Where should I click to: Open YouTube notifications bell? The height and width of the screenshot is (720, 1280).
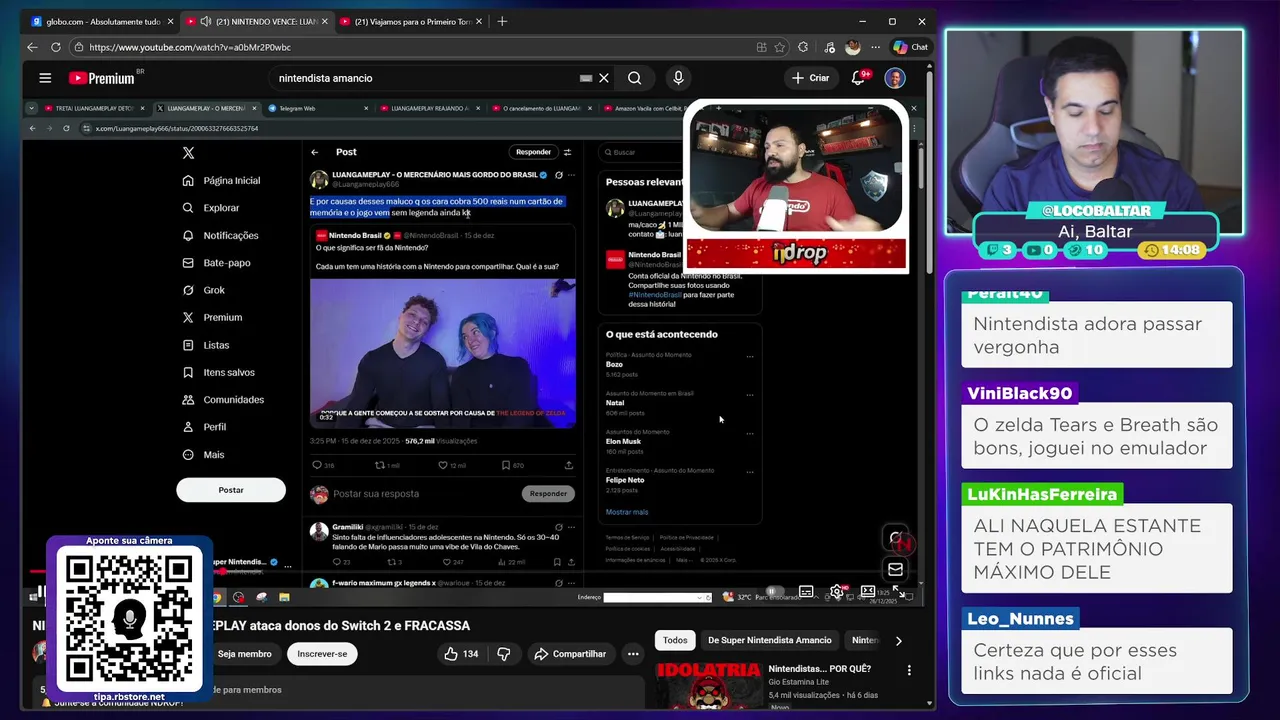pos(858,78)
